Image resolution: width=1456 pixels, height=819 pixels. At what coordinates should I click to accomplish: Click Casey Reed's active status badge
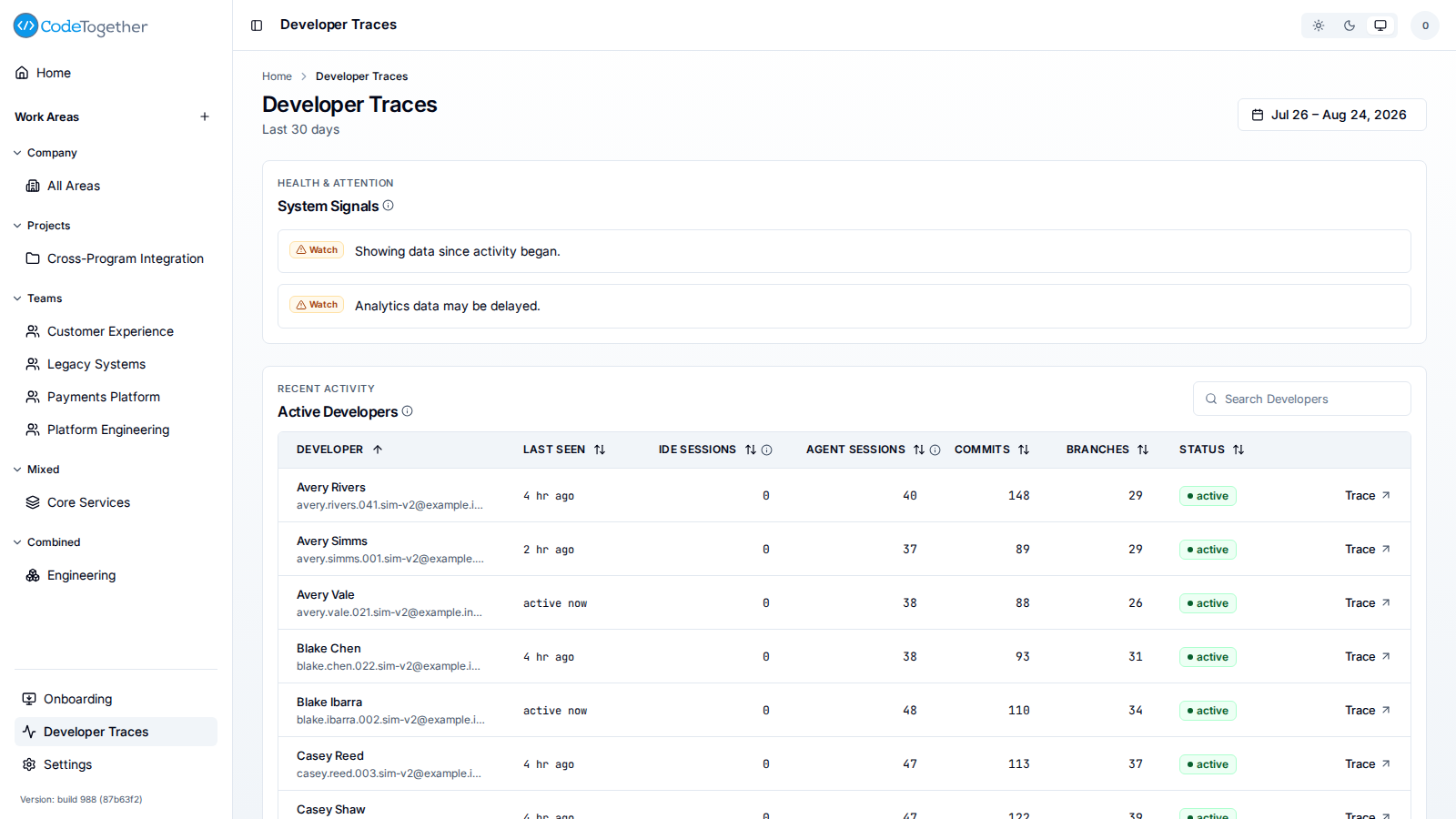[x=1208, y=764]
